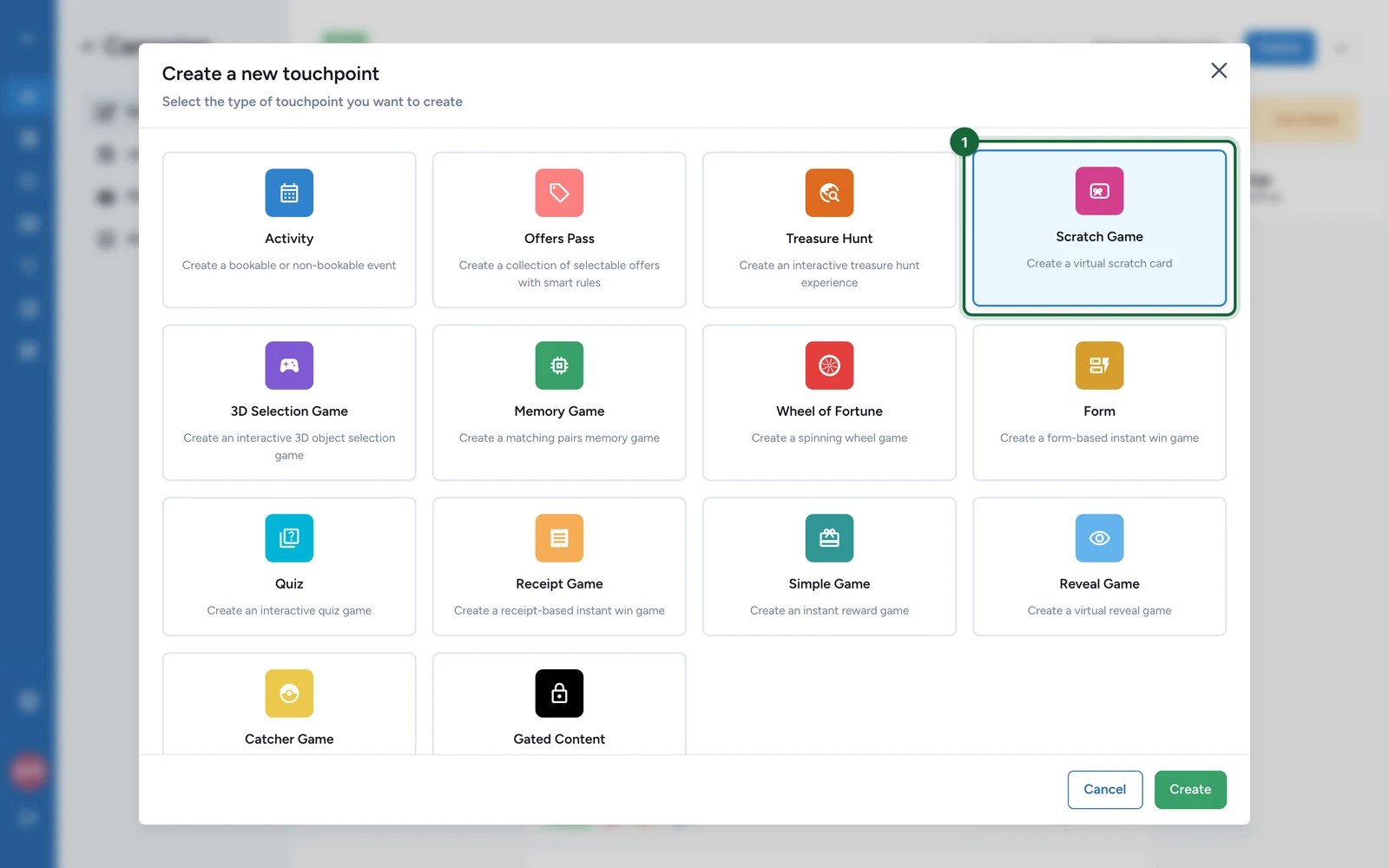The width and height of the screenshot is (1389, 868).
Task: Click the Gated Content title
Action: [559, 740]
